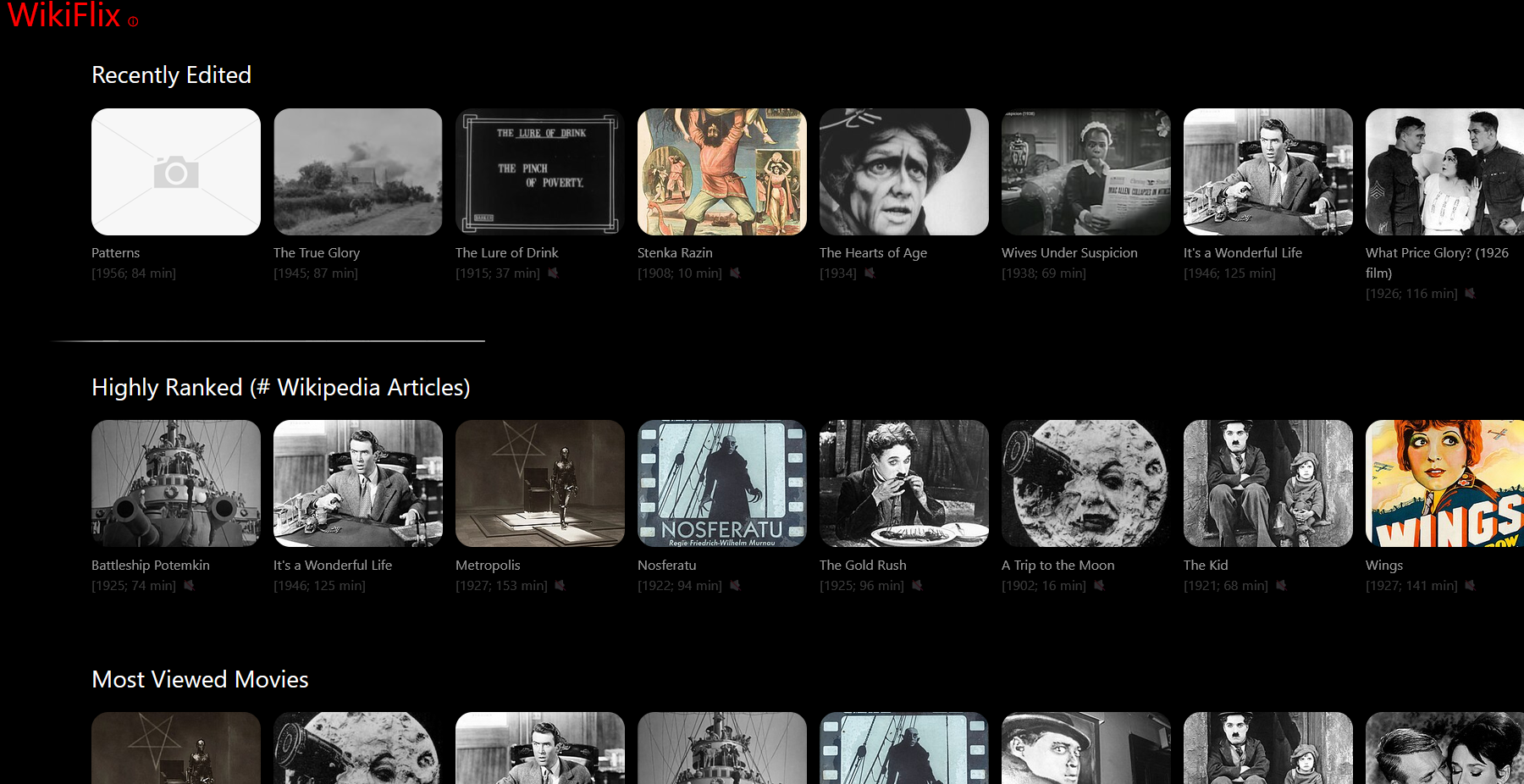1524x784 pixels.
Task: Click the silent icon under The Gold Rush
Action: point(917,585)
